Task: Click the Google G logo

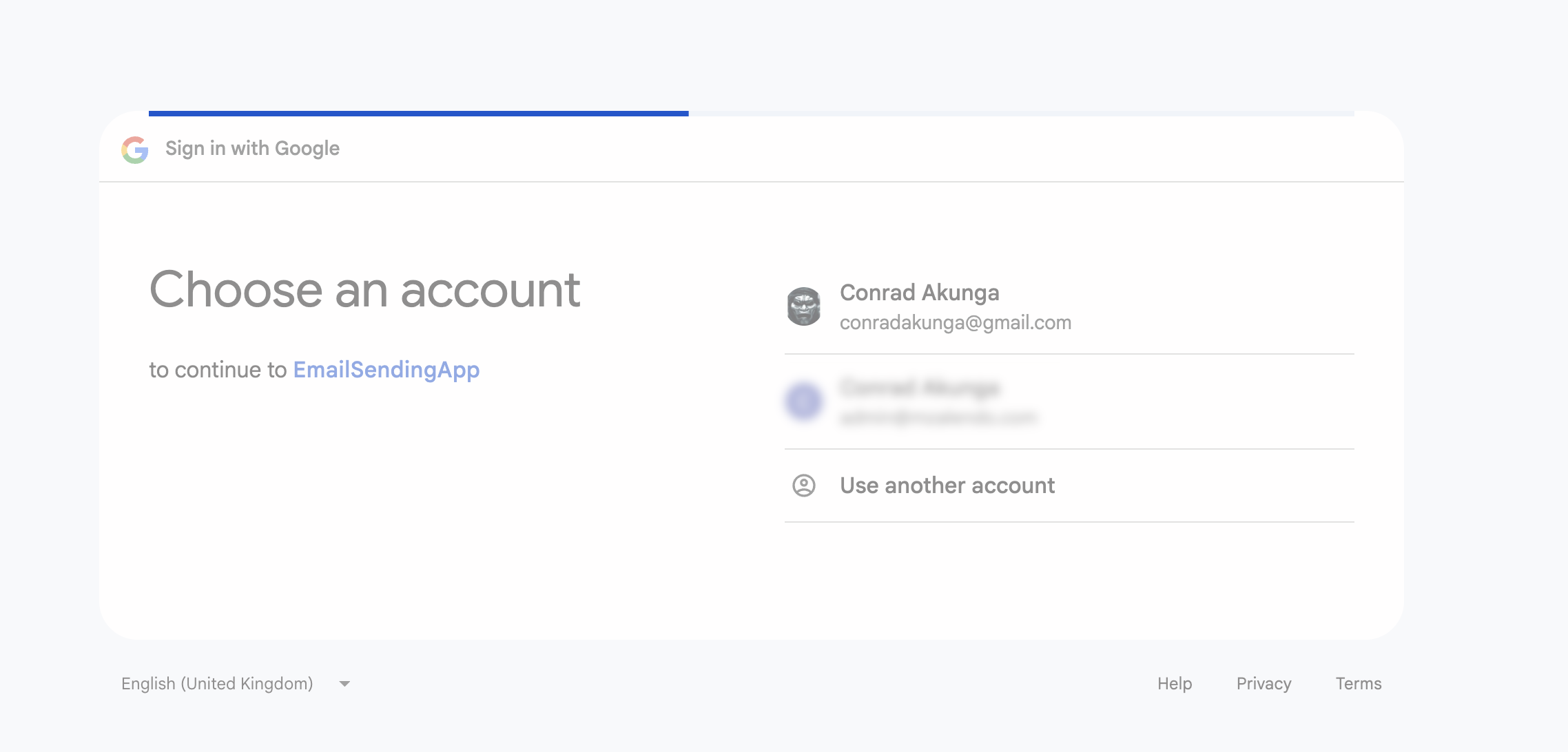Action: click(135, 149)
